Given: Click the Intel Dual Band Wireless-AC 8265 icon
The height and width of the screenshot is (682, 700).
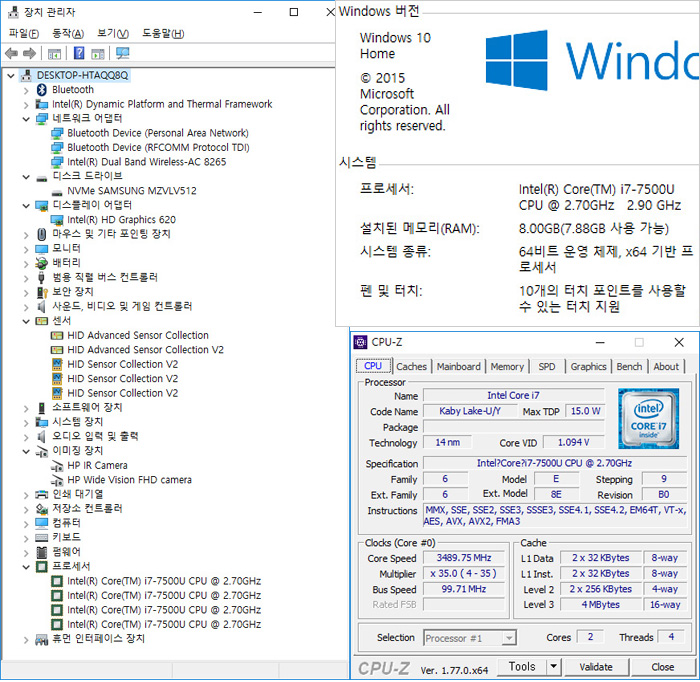Looking at the screenshot, I should (57, 162).
